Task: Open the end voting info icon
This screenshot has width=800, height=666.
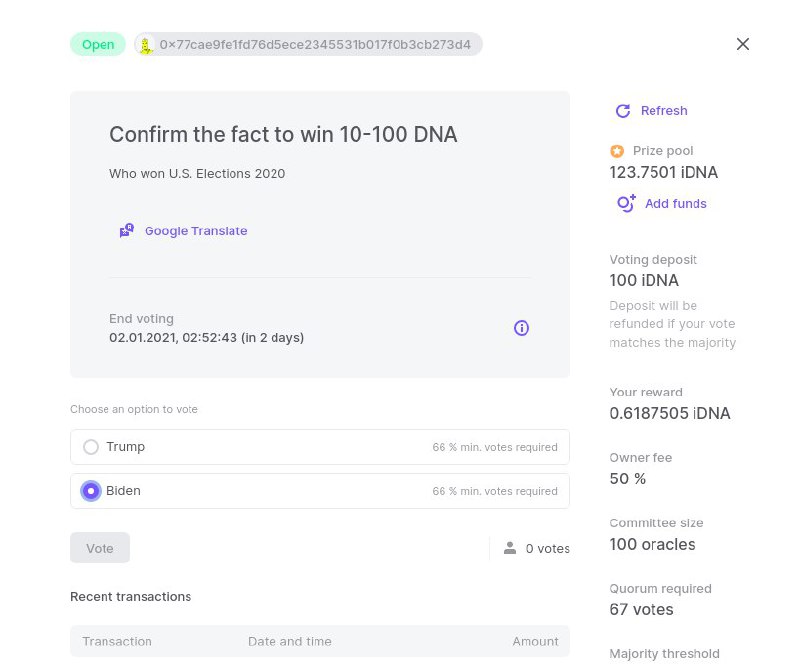Action: click(x=521, y=328)
